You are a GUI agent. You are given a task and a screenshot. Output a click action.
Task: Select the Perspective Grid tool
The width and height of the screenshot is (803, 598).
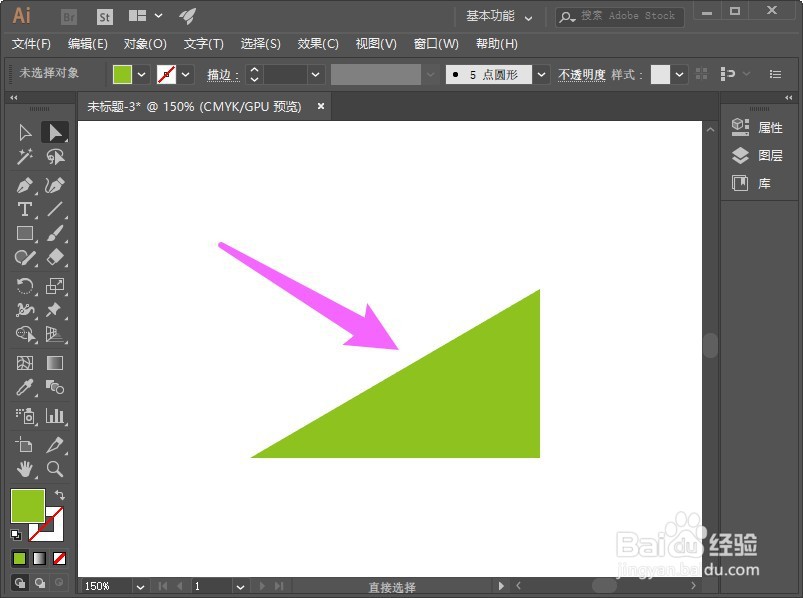coord(55,334)
